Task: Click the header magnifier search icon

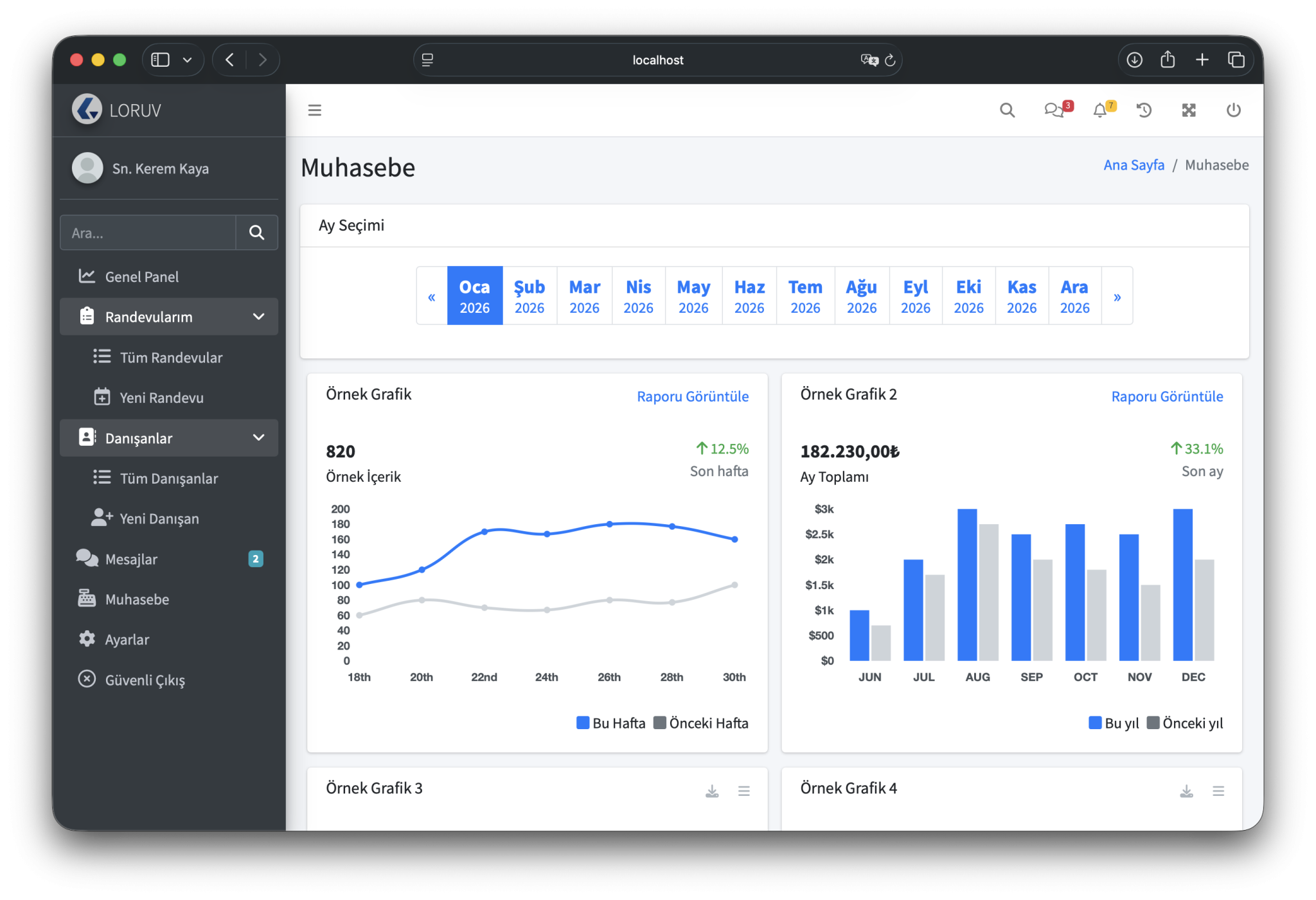Action: click(1007, 110)
